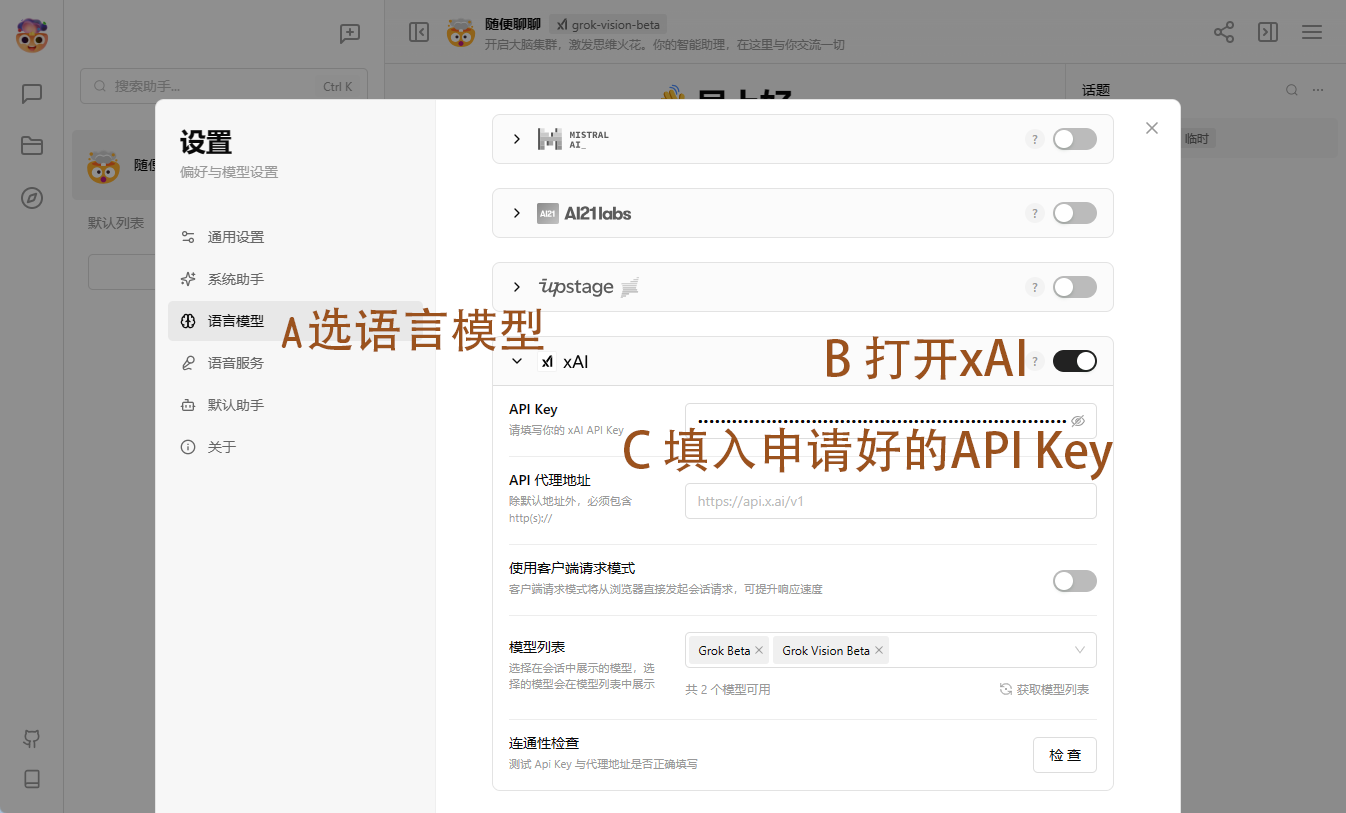Open the chat icon in left sidebar
This screenshot has height=813, width=1346.
click(x=32, y=94)
